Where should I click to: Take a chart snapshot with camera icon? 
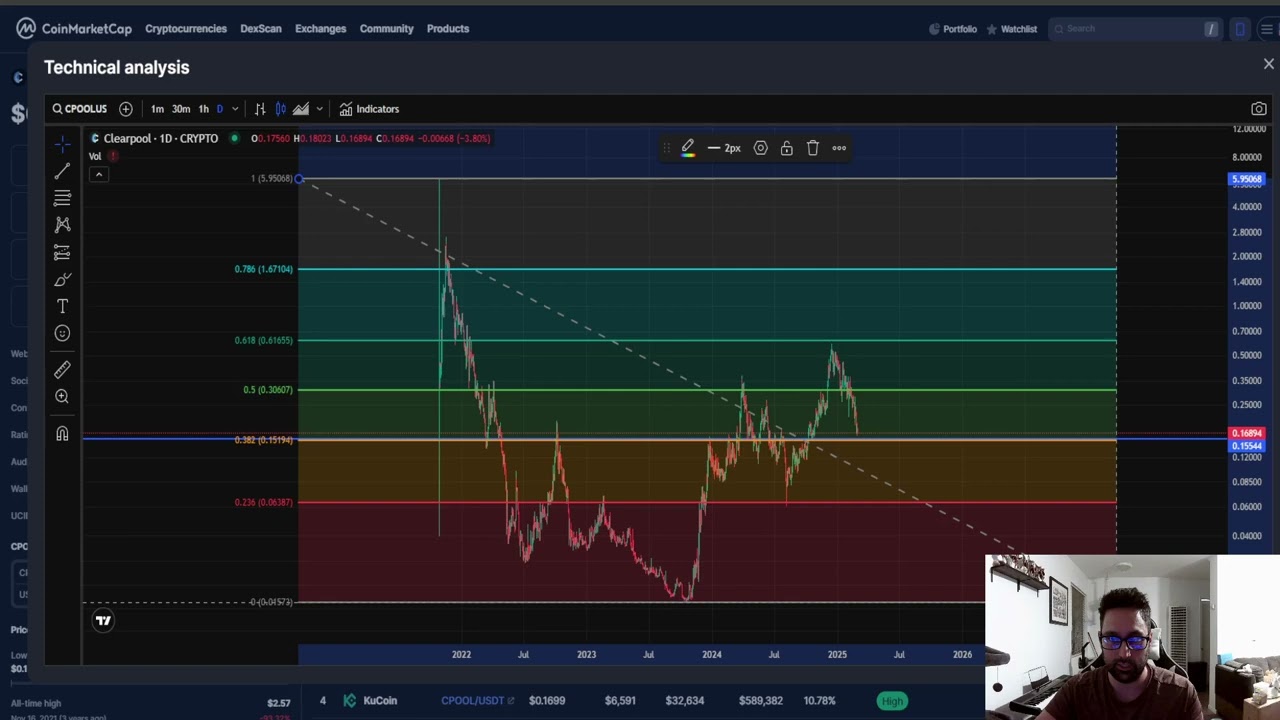[1259, 109]
